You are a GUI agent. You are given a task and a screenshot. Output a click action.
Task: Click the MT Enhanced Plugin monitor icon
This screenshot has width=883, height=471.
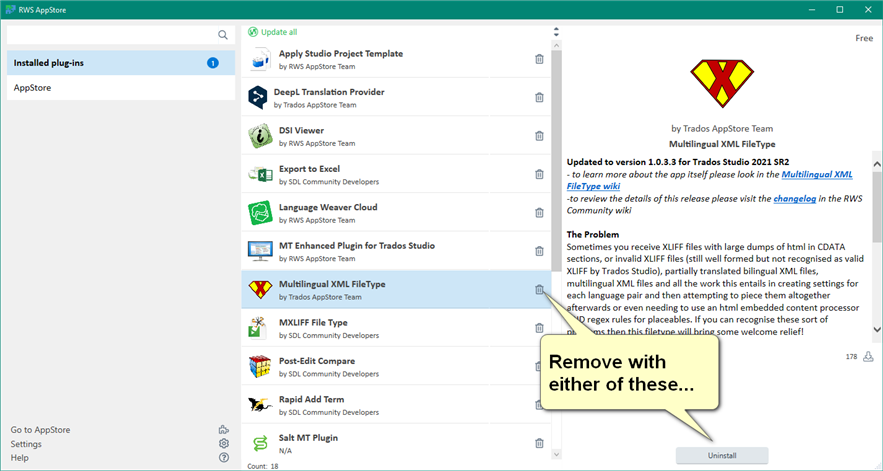260,251
